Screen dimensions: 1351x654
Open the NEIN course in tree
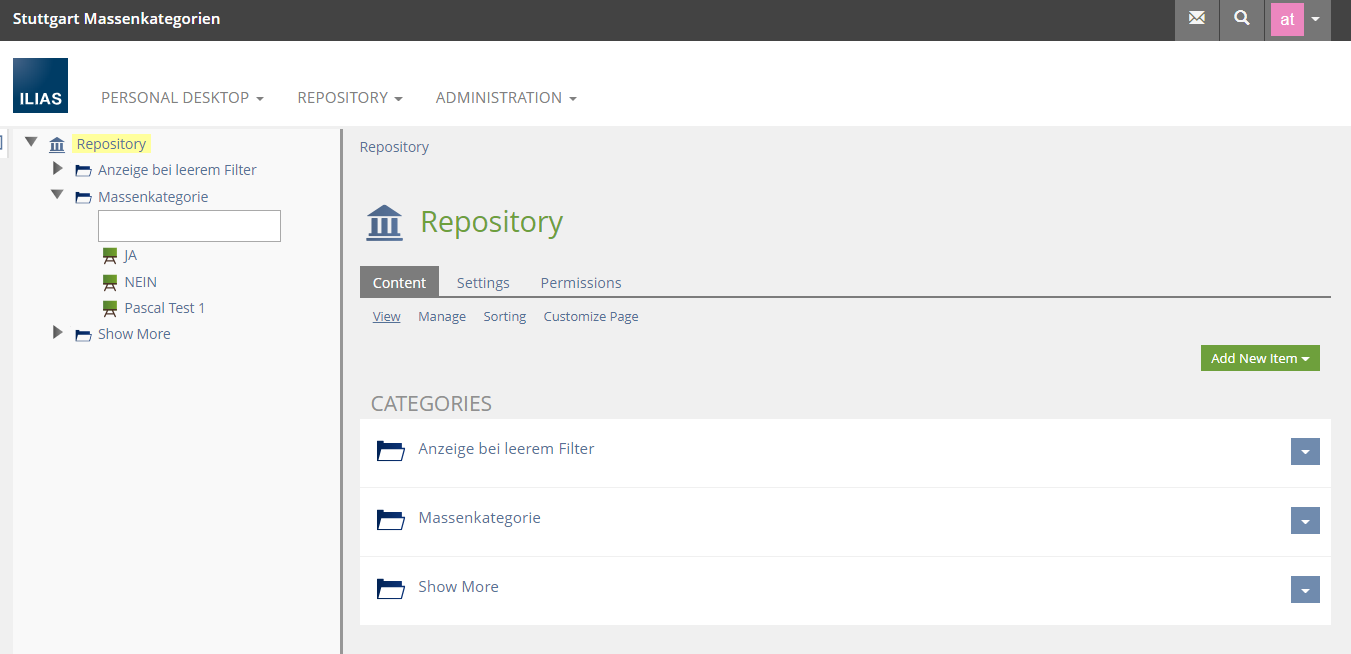pos(140,282)
